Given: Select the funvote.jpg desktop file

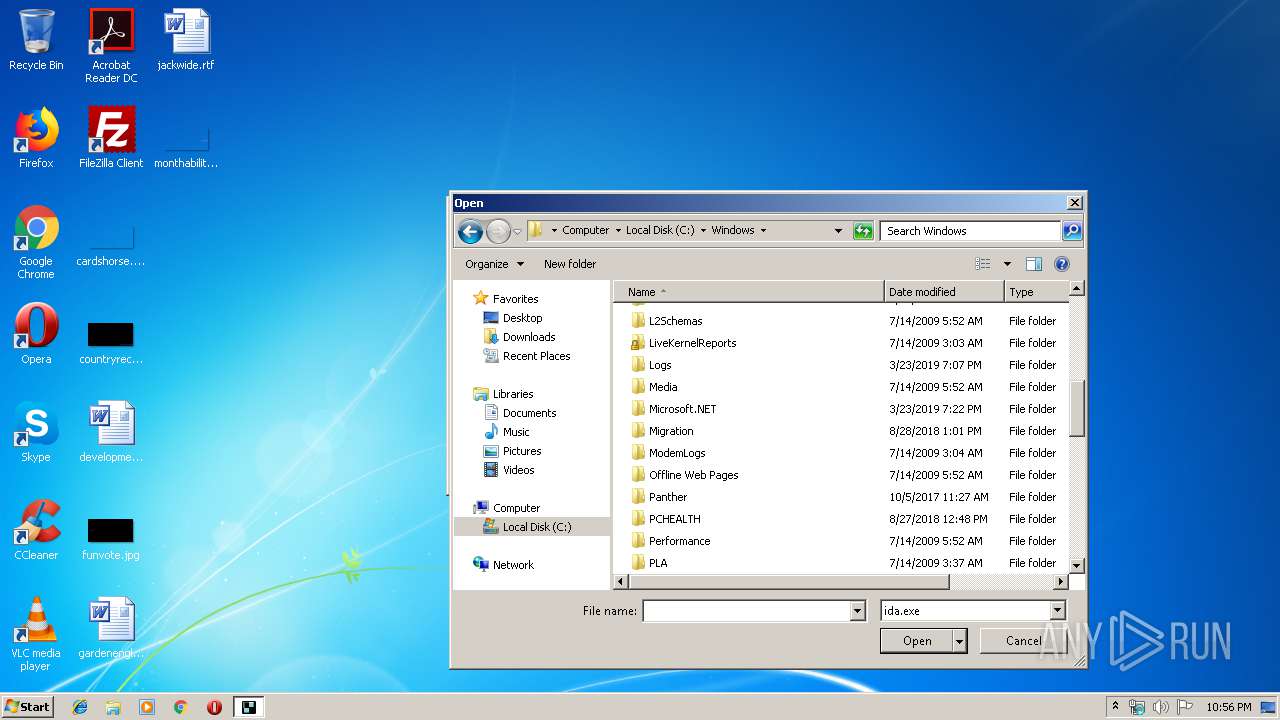Looking at the screenshot, I should [x=111, y=538].
